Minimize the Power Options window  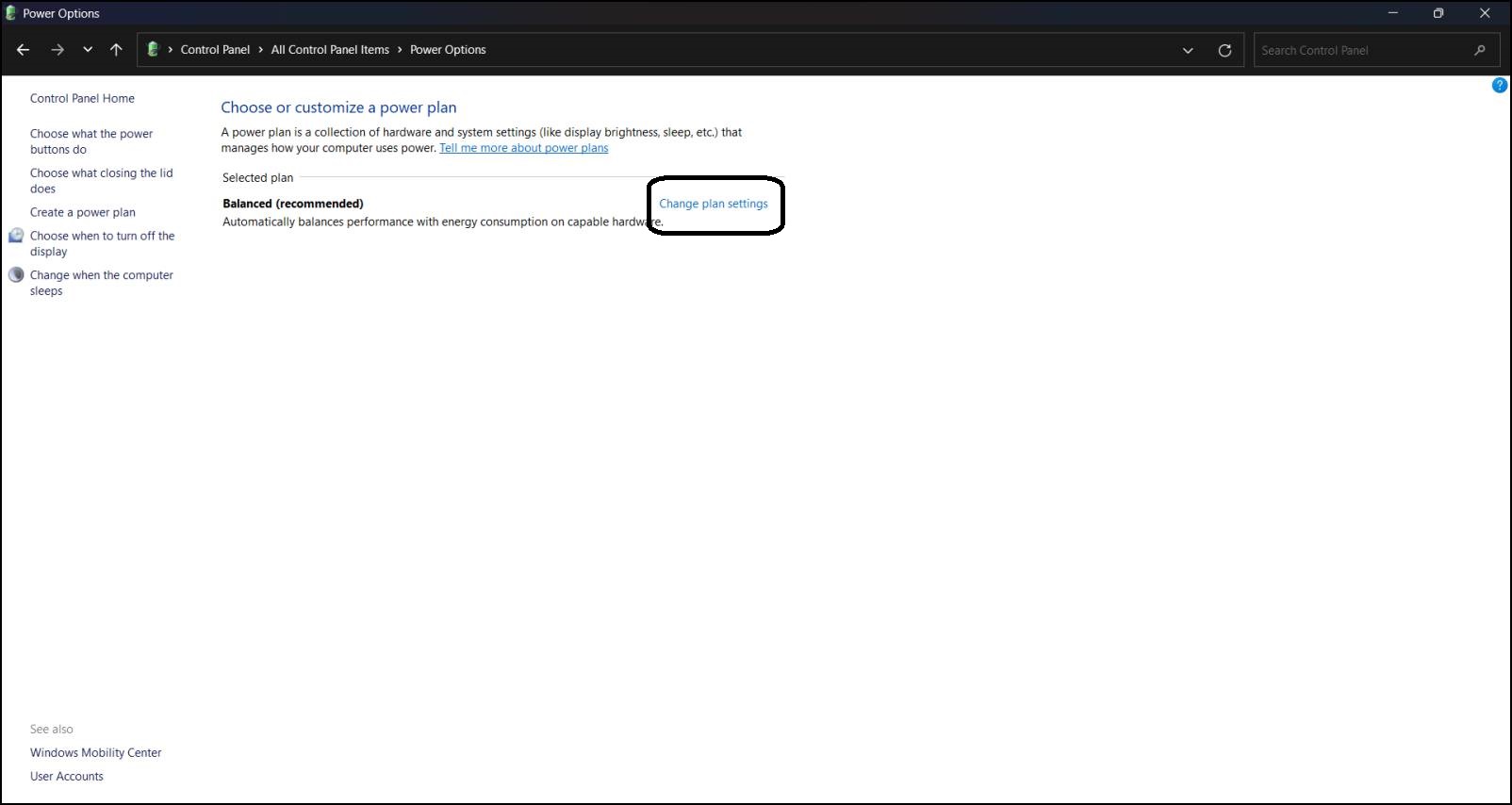point(1393,13)
